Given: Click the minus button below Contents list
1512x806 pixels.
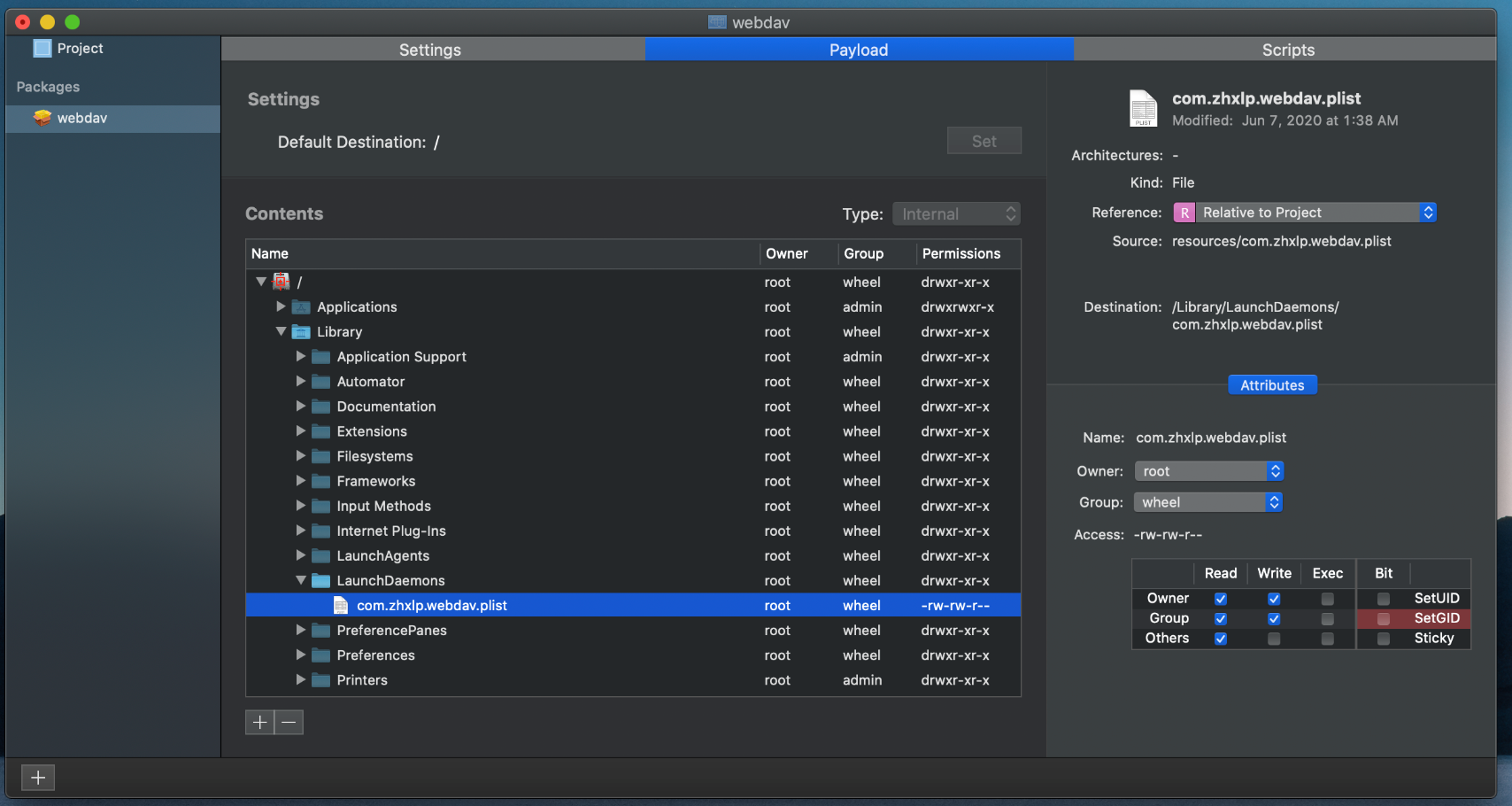Looking at the screenshot, I should tap(289, 722).
